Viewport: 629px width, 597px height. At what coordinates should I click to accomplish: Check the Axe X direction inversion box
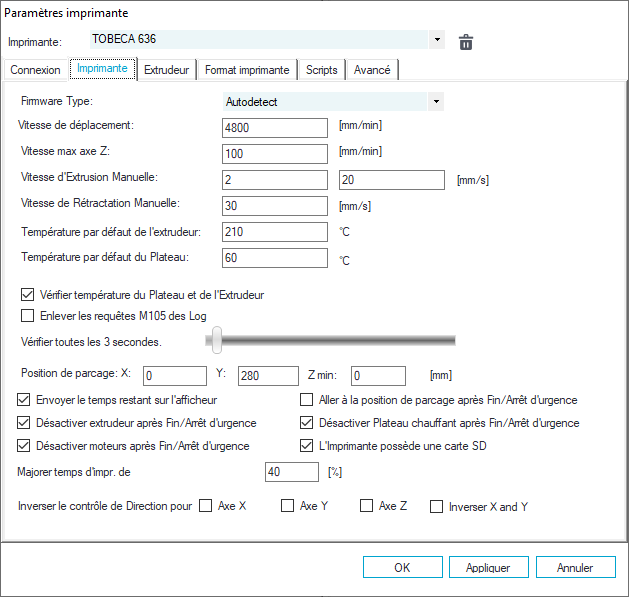tap(206, 506)
